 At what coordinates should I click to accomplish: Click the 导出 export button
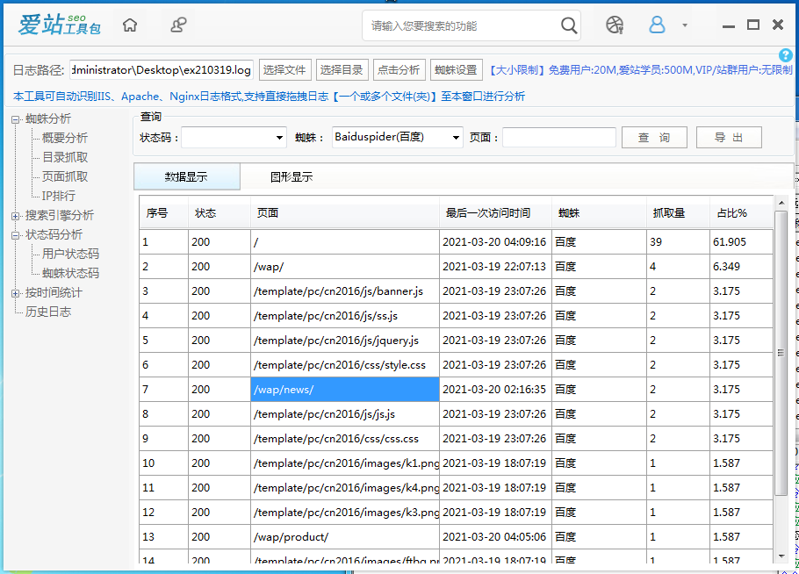tap(729, 137)
